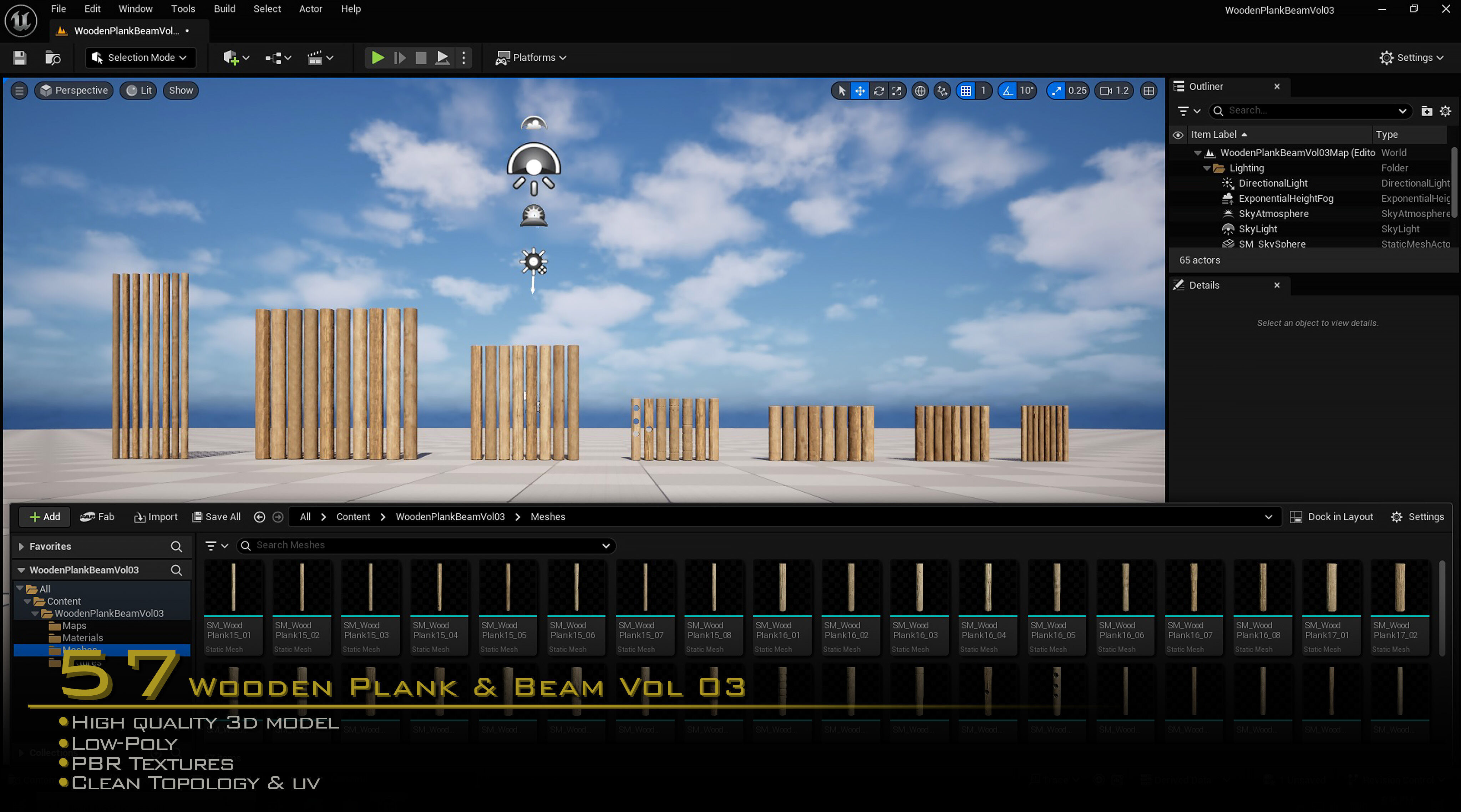Adjust camera speed 1.2 setting
Screen dimensions: 1461x812
(1115, 90)
